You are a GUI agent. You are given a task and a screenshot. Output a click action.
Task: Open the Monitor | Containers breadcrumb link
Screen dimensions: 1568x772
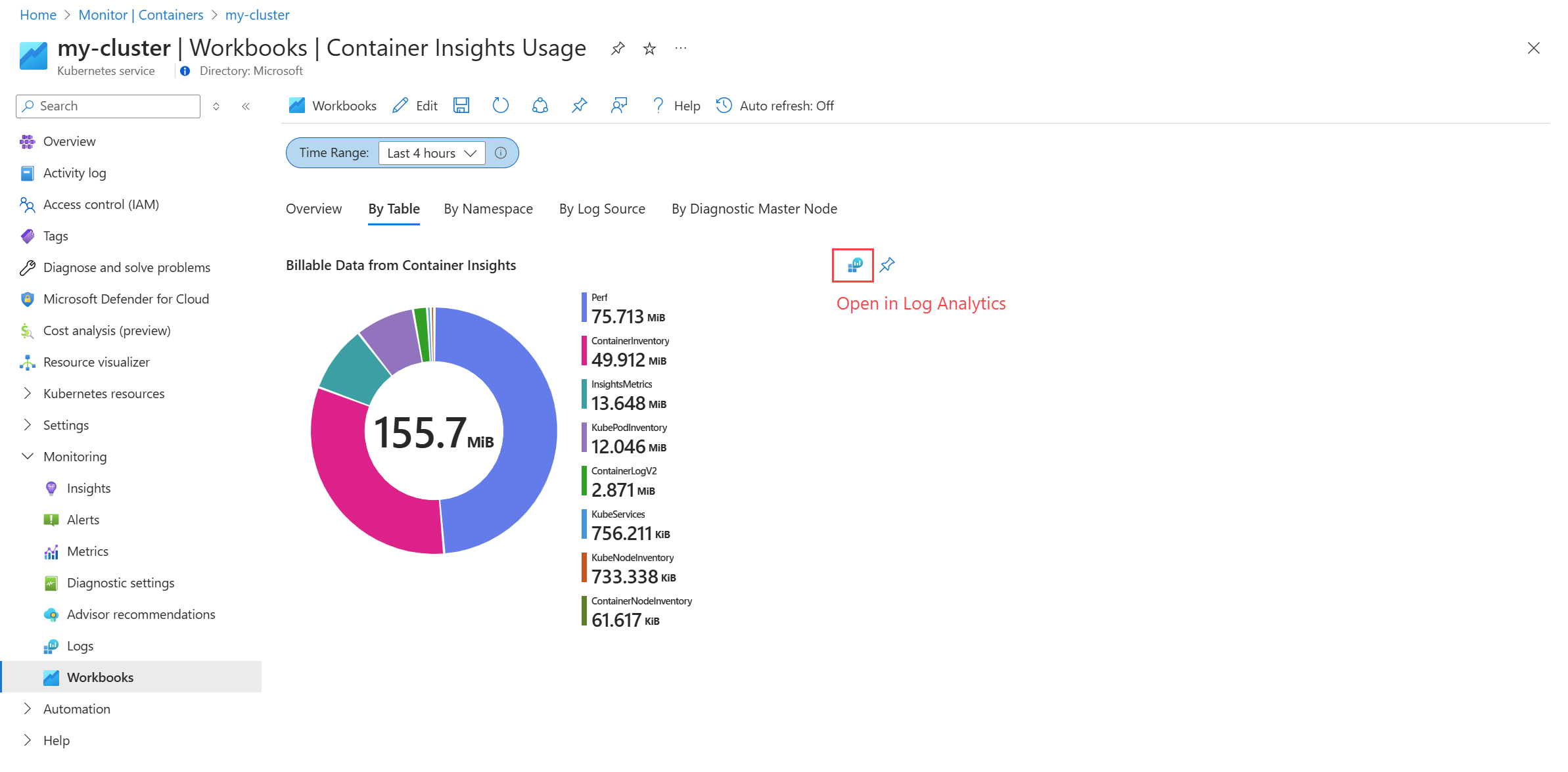click(141, 15)
